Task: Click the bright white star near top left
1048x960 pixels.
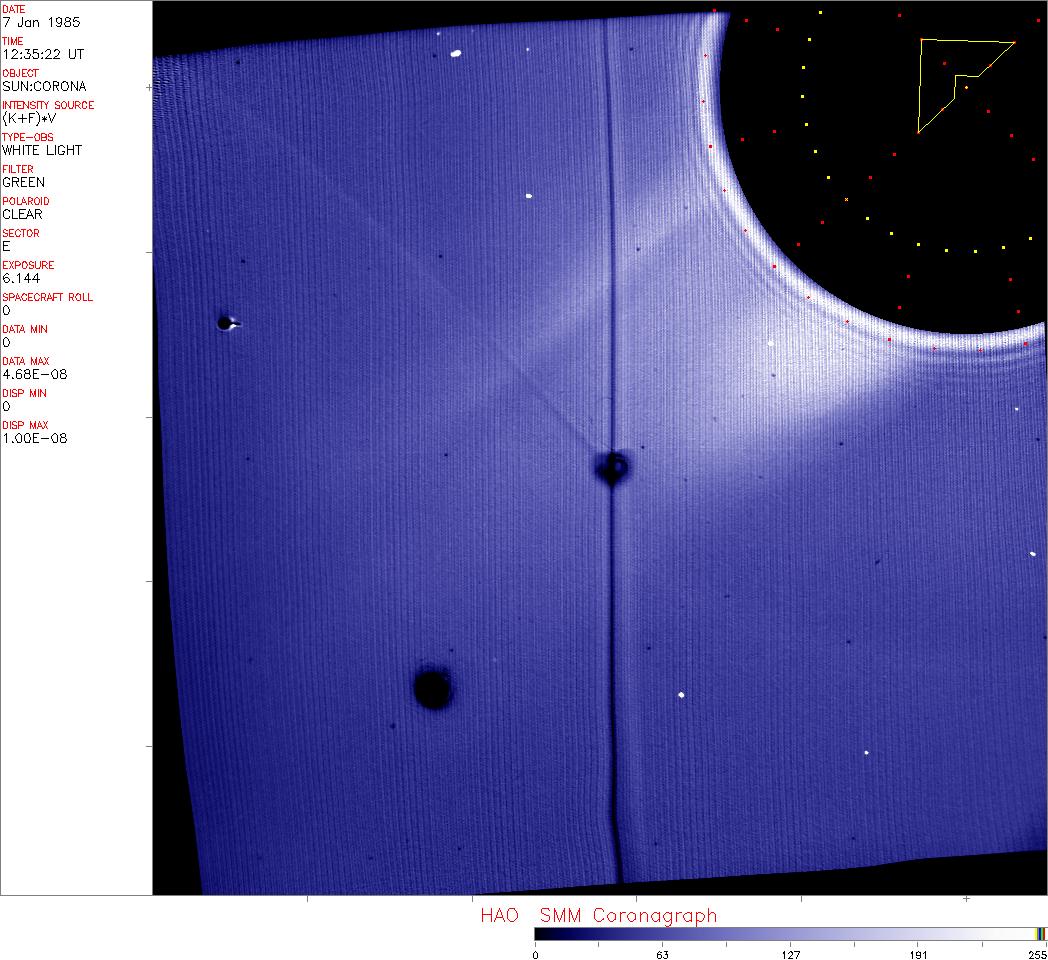Action: [x=455, y=53]
